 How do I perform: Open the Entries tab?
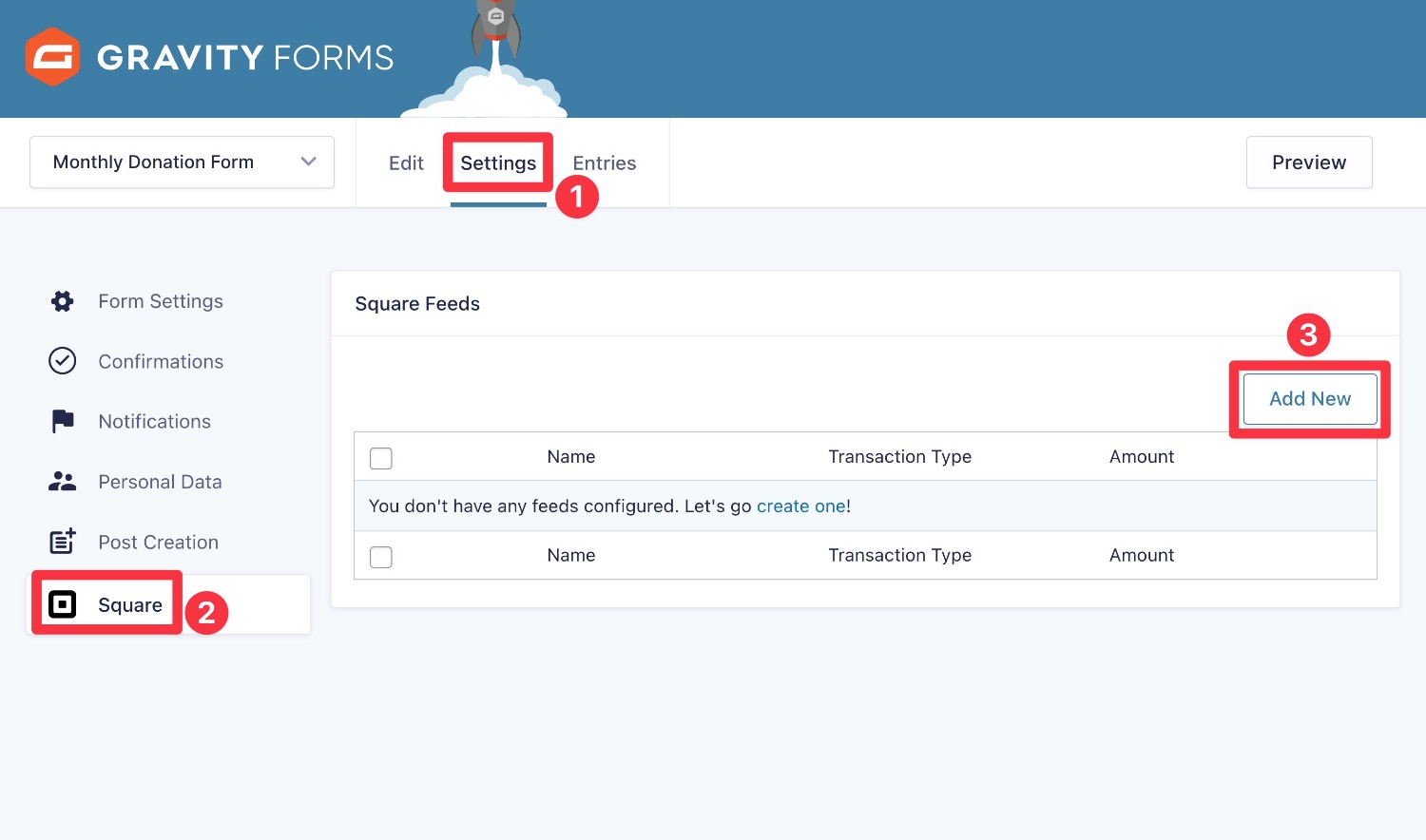coord(604,163)
